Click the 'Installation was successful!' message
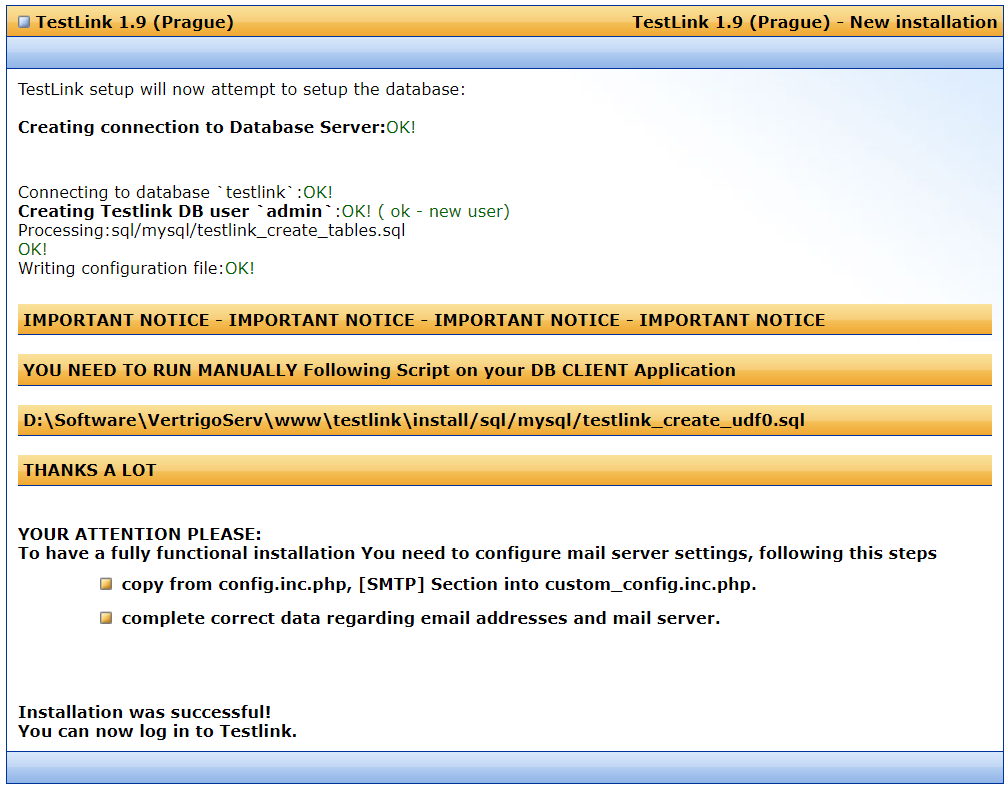The height and width of the screenshot is (786, 1008). click(145, 712)
